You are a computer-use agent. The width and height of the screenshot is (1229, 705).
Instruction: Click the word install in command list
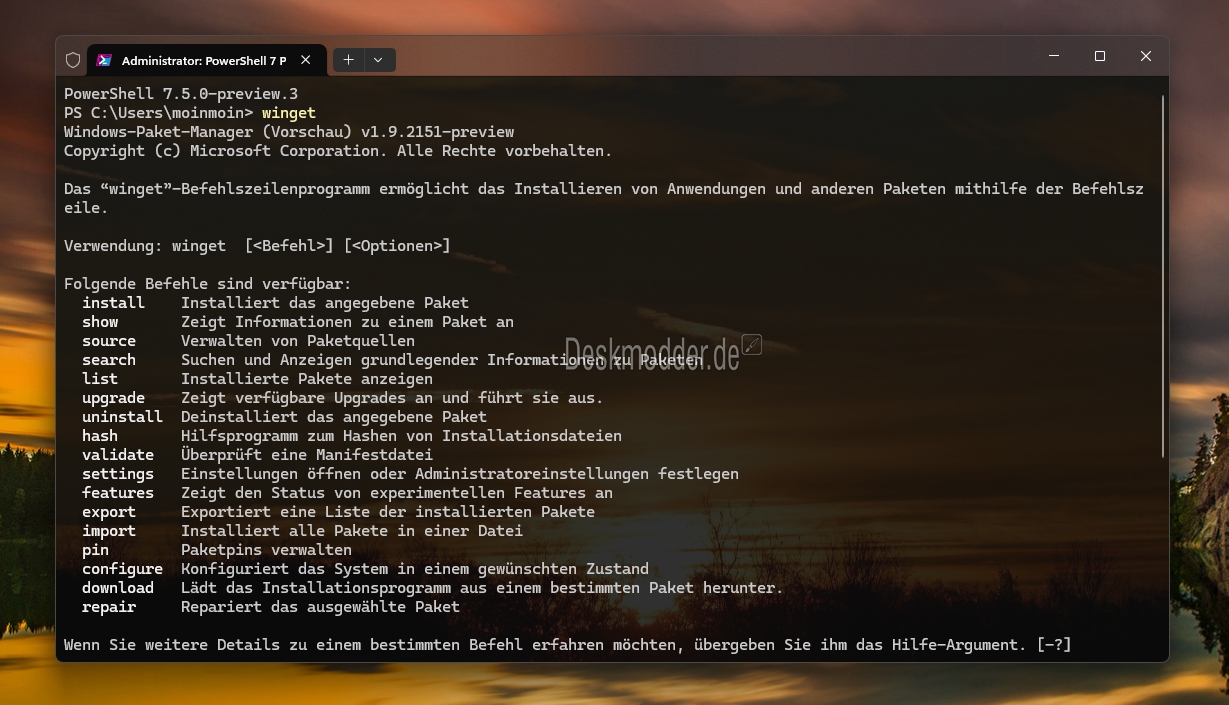(x=113, y=303)
